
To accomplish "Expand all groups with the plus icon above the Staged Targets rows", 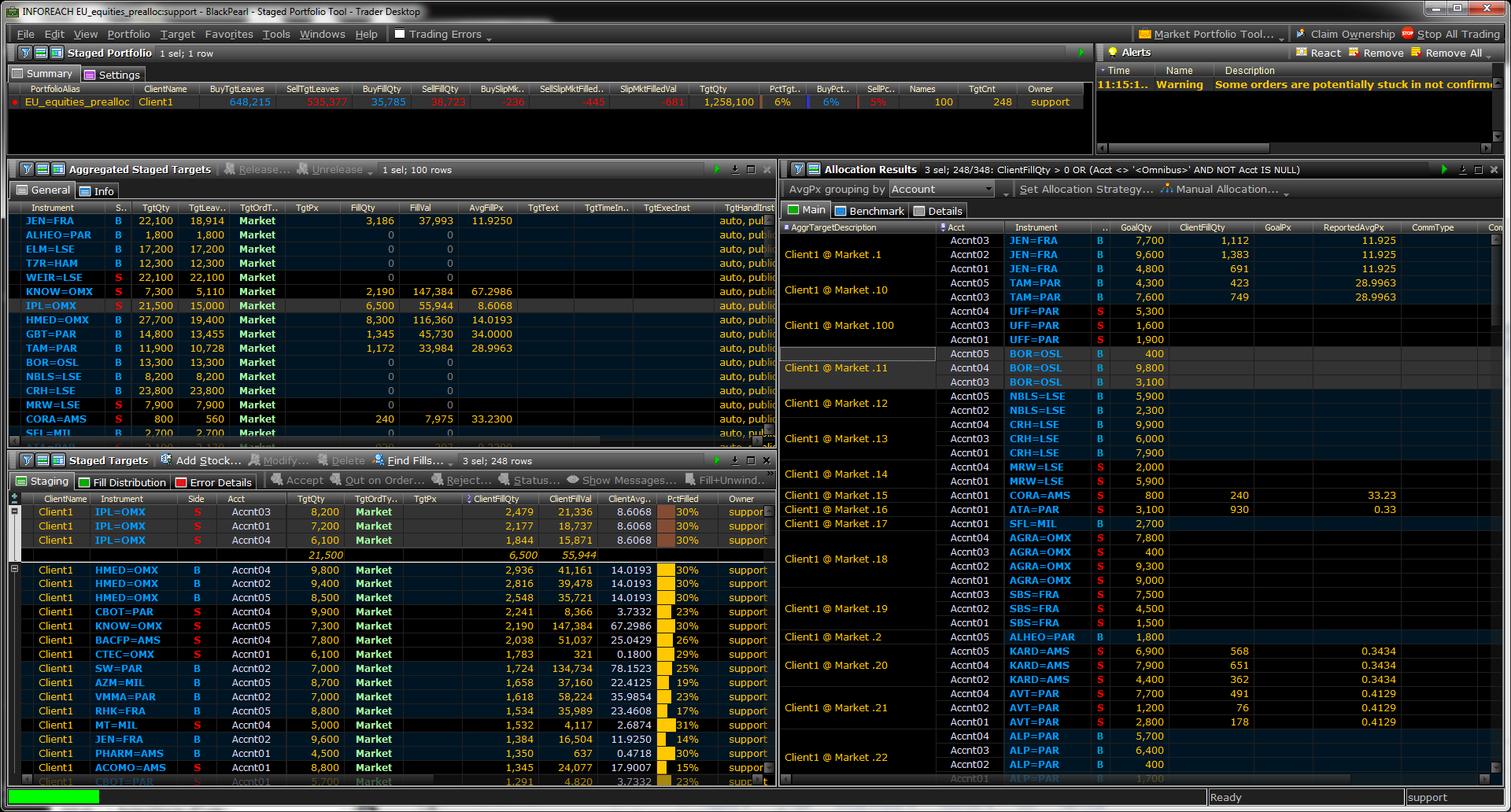I will coord(14,498).
